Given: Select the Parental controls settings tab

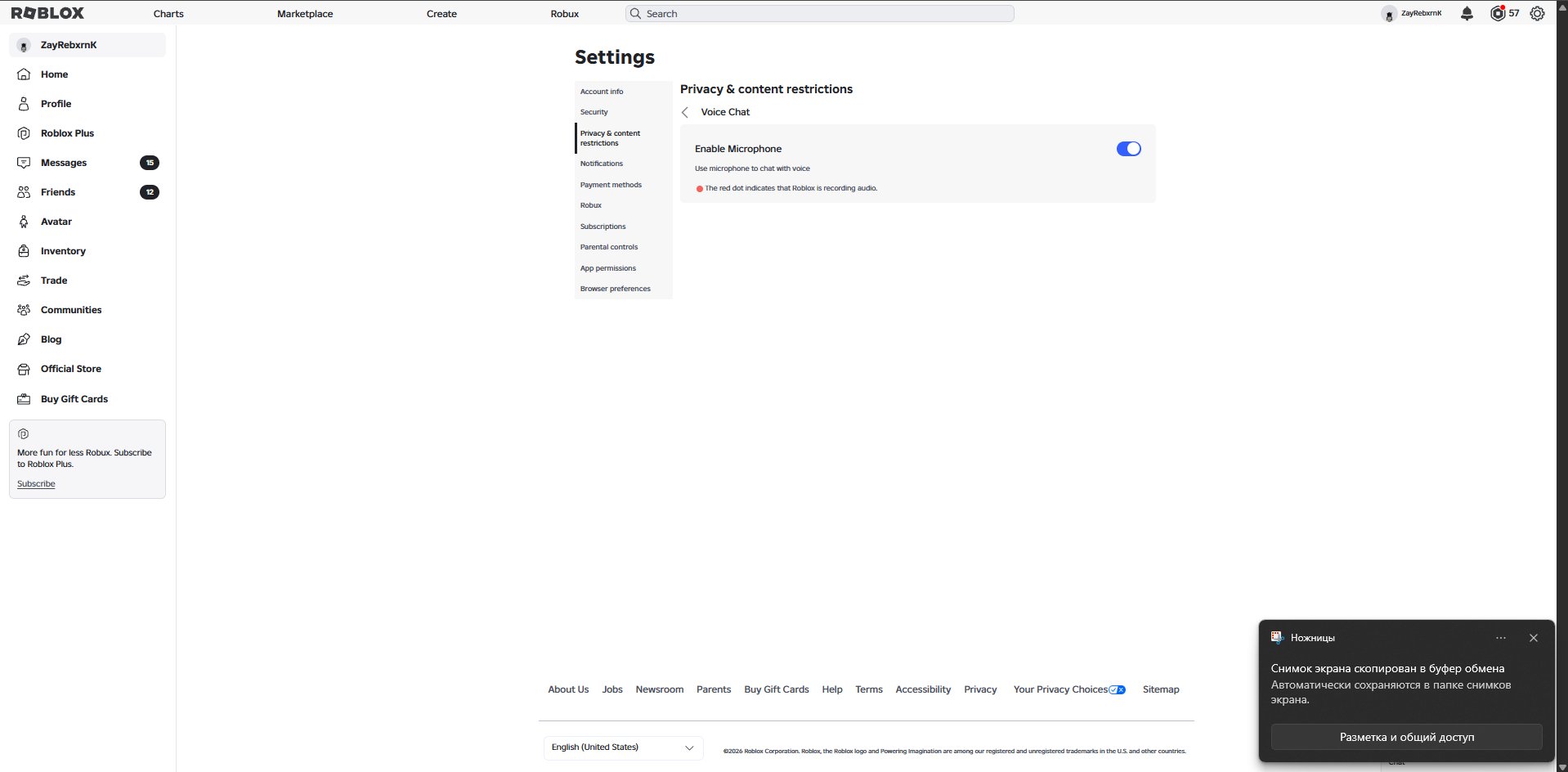Looking at the screenshot, I should (623, 247).
